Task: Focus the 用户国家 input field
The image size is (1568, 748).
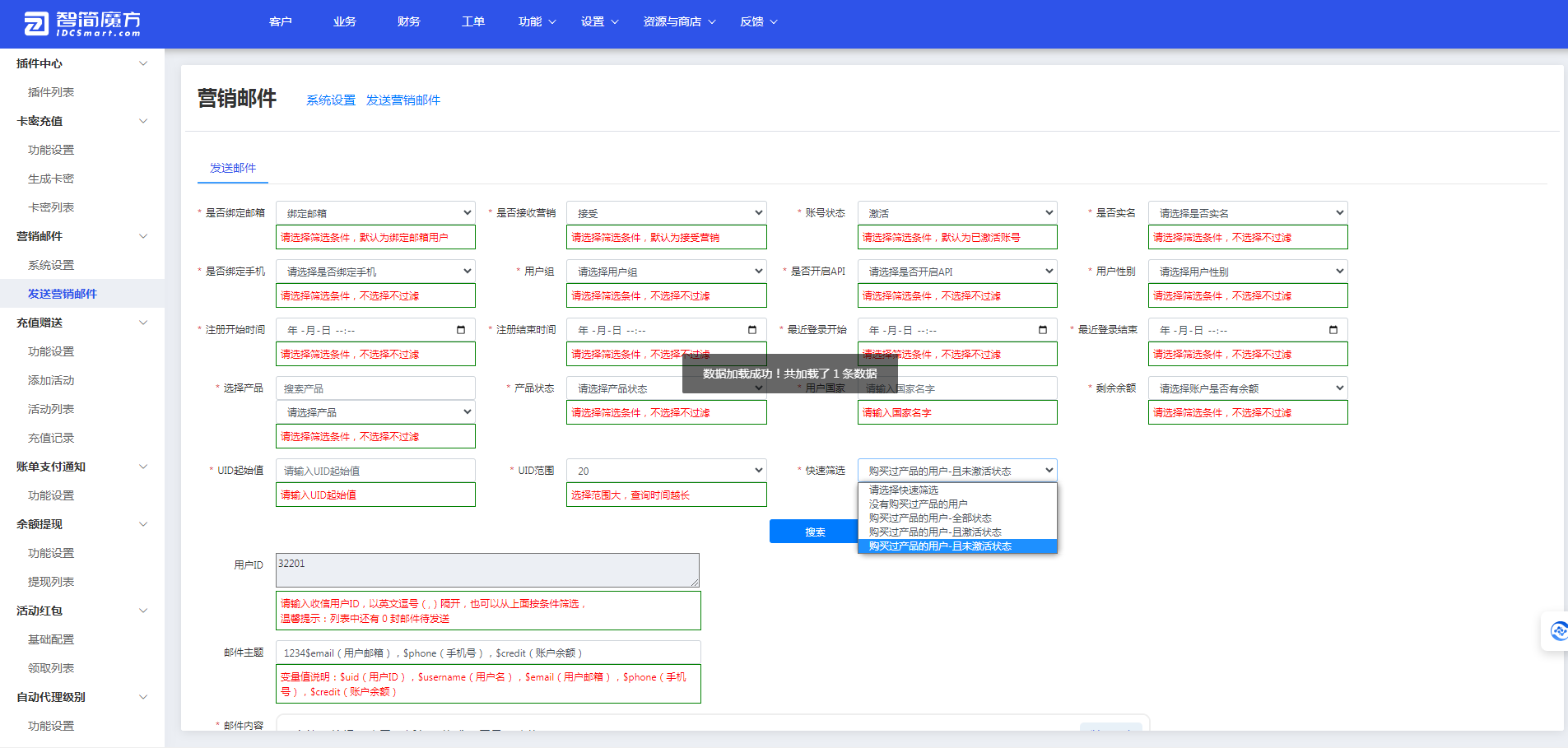Action: tap(957, 388)
